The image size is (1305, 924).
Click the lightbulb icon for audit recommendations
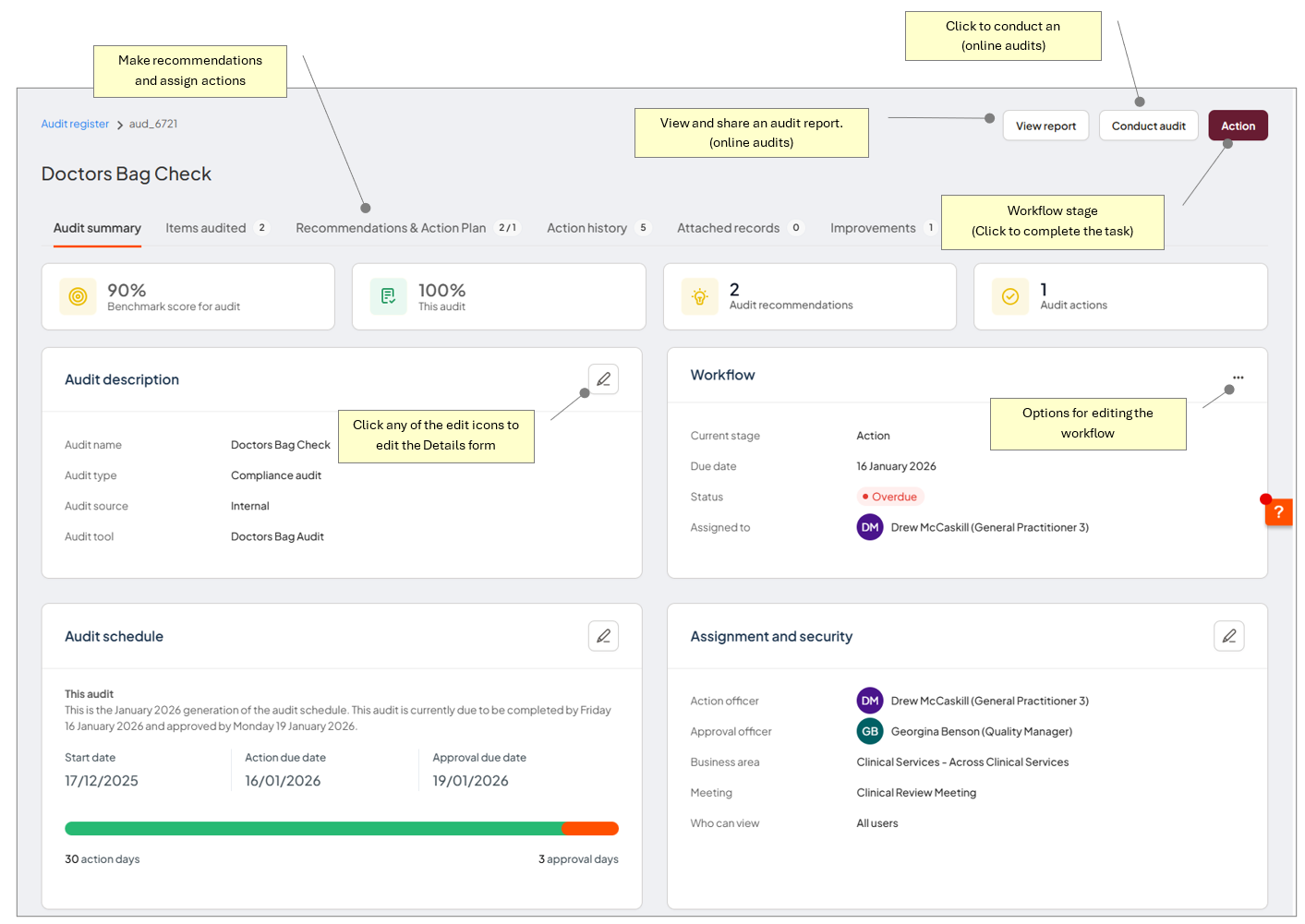click(x=700, y=296)
